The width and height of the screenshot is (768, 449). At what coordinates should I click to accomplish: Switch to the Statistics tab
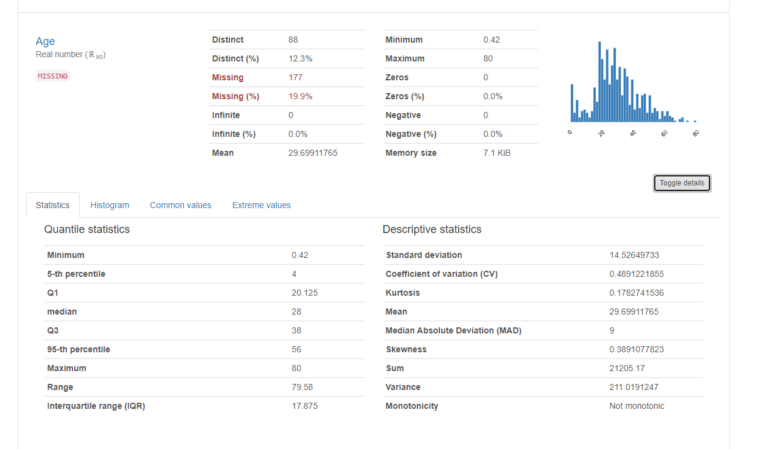[x=53, y=205]
